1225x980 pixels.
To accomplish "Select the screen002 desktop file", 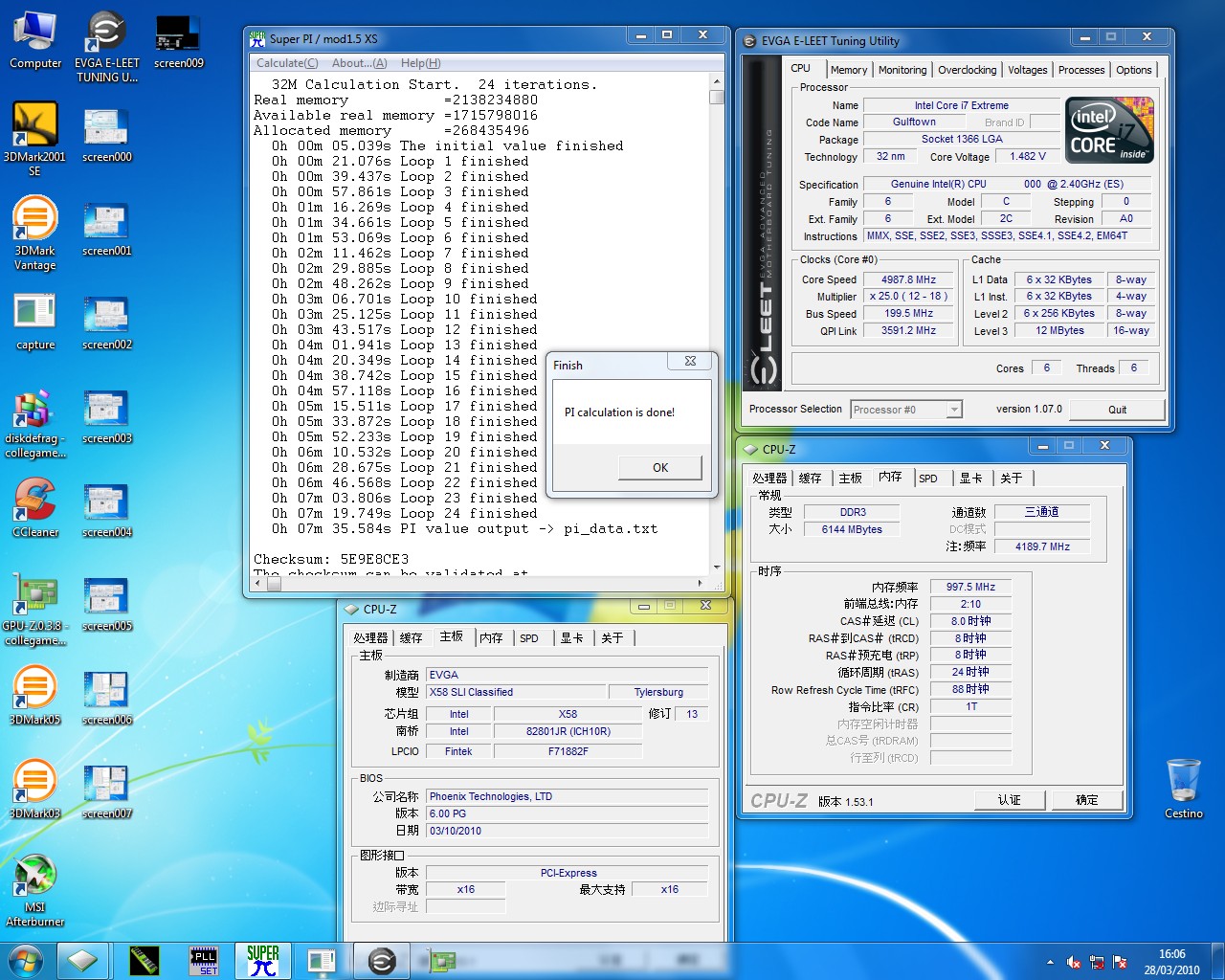I will 106,323.
